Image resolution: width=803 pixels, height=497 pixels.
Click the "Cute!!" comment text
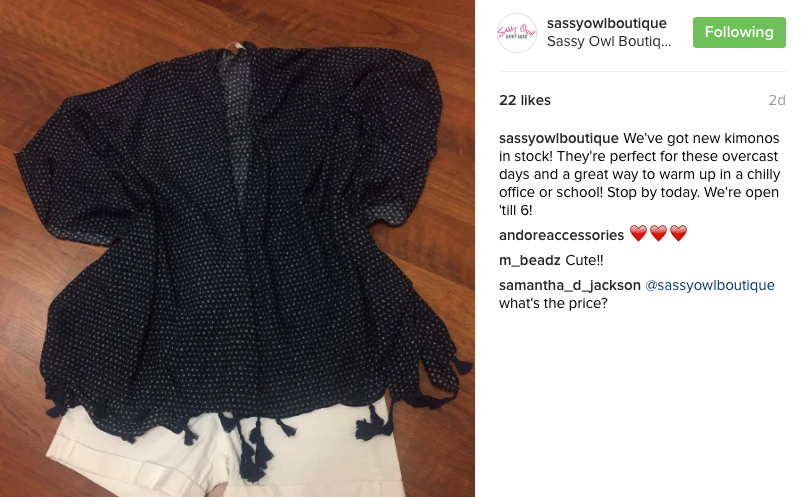click(584, 260)
